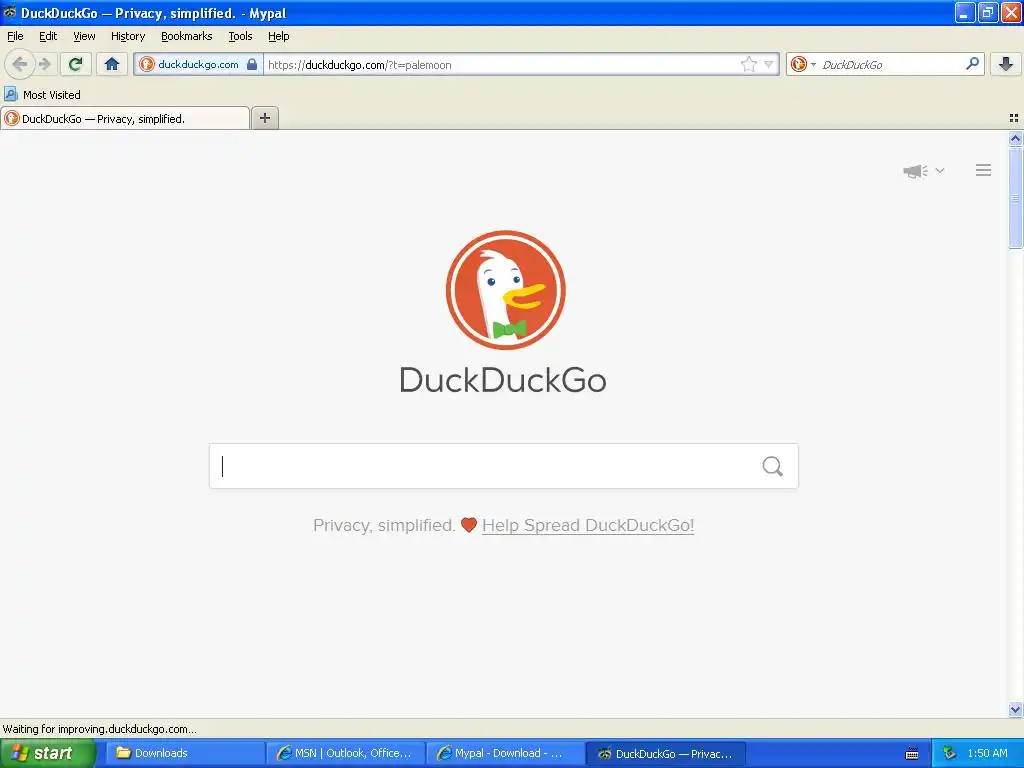The image size is (1024, 768).
Task: Minimize the Mypal browser window
Action: [x=964, y=12]
